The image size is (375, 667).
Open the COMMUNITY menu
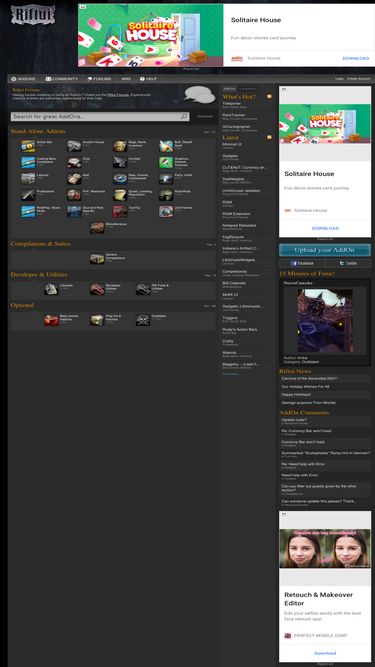point(62,79)
